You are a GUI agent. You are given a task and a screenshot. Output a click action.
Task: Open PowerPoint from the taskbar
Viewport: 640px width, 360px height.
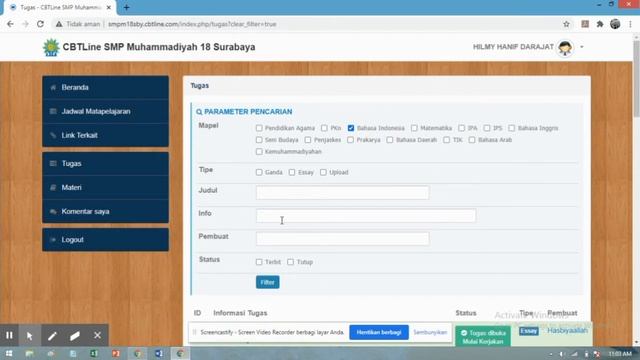tap(116, 353)
